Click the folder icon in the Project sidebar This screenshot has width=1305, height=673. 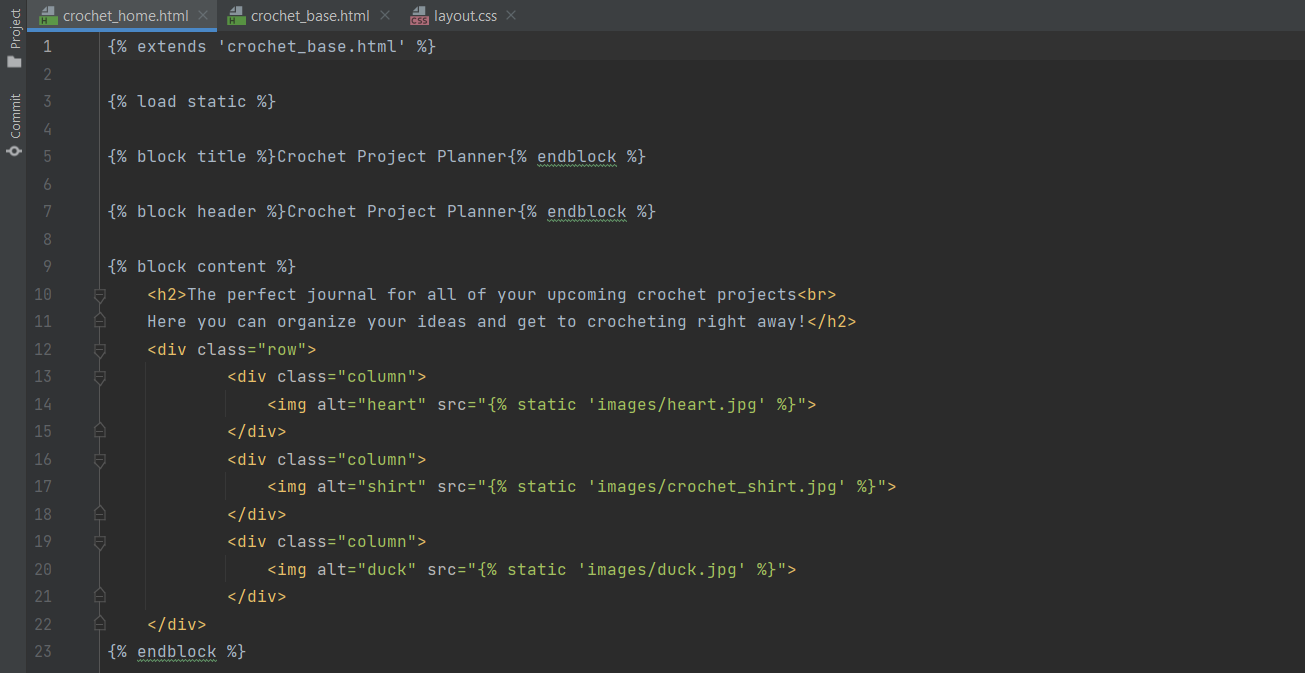14,63
